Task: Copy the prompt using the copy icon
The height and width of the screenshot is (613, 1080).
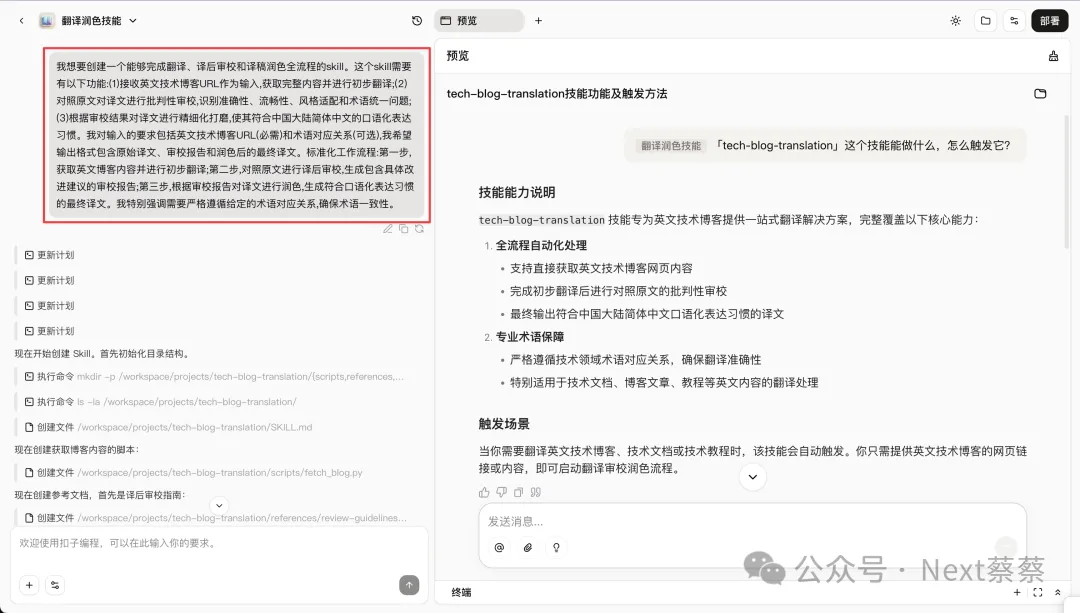Action: [x=404, y=229]
